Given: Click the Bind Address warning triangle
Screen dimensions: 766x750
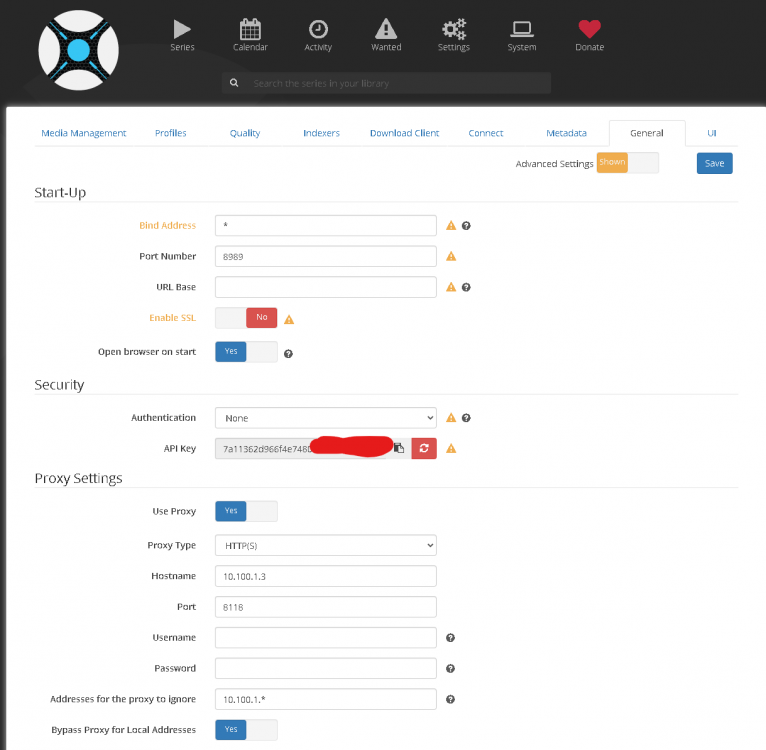Looking at the screenshot, I should [451, 226].
